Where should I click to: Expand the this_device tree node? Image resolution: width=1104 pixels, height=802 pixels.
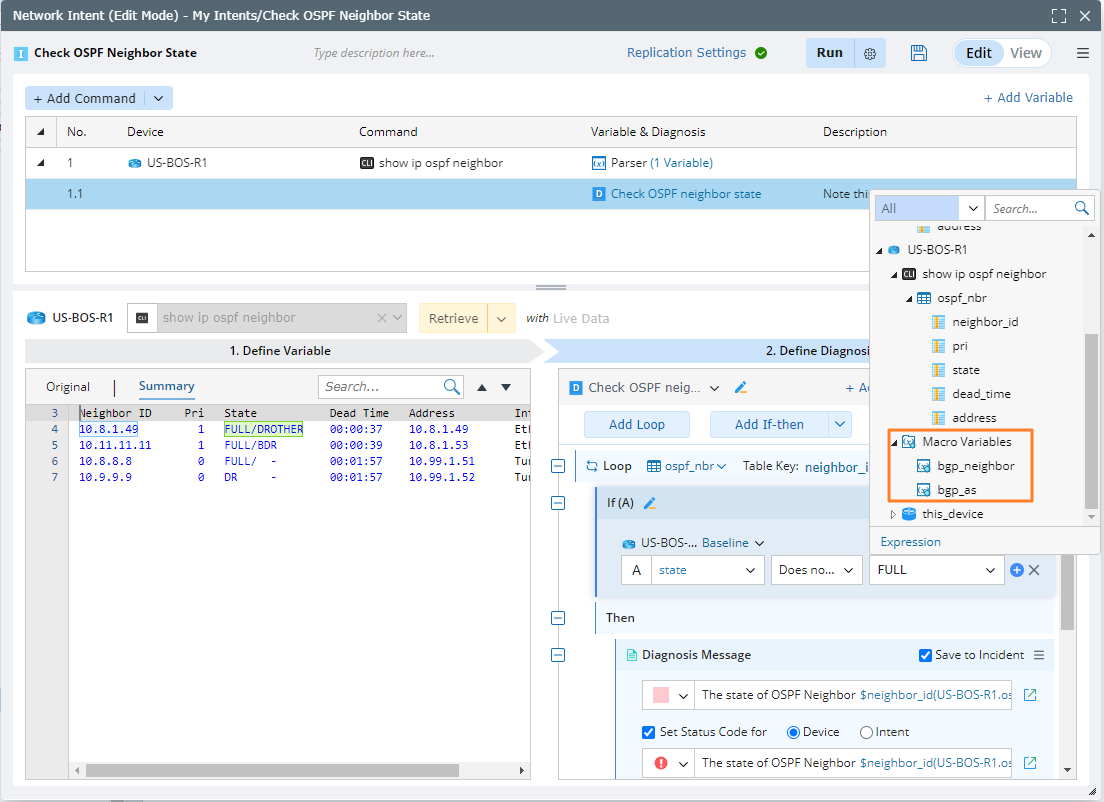894,514
